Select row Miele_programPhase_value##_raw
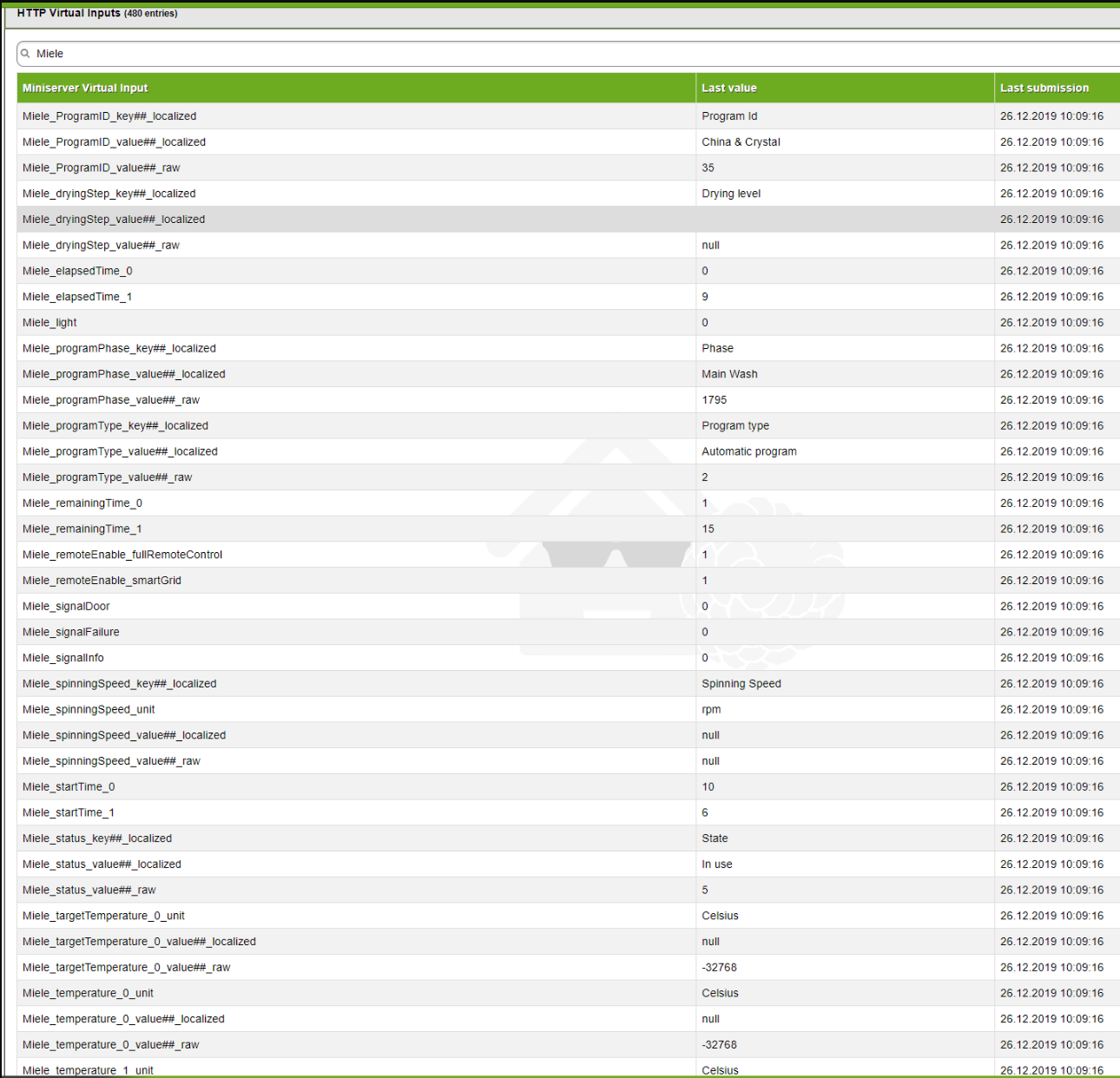The image size is (1120, 1078). point(569,400)
